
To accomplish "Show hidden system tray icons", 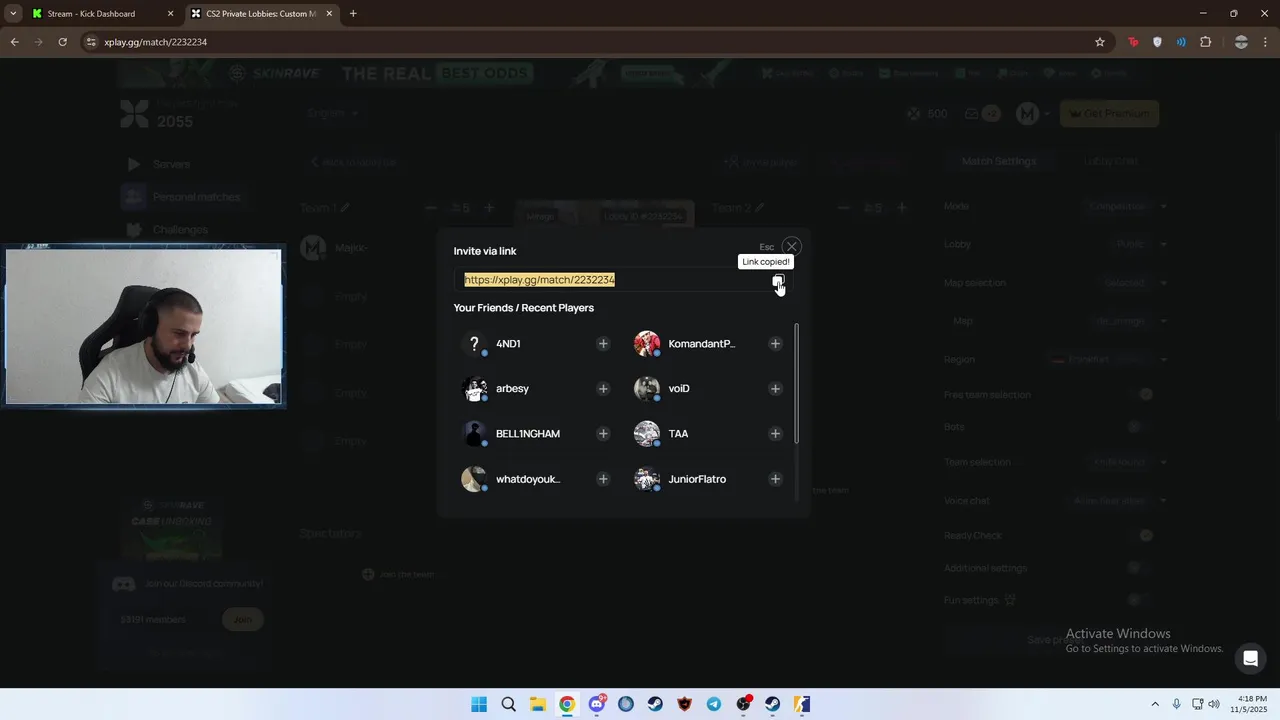I will [x=1155, y=704].
